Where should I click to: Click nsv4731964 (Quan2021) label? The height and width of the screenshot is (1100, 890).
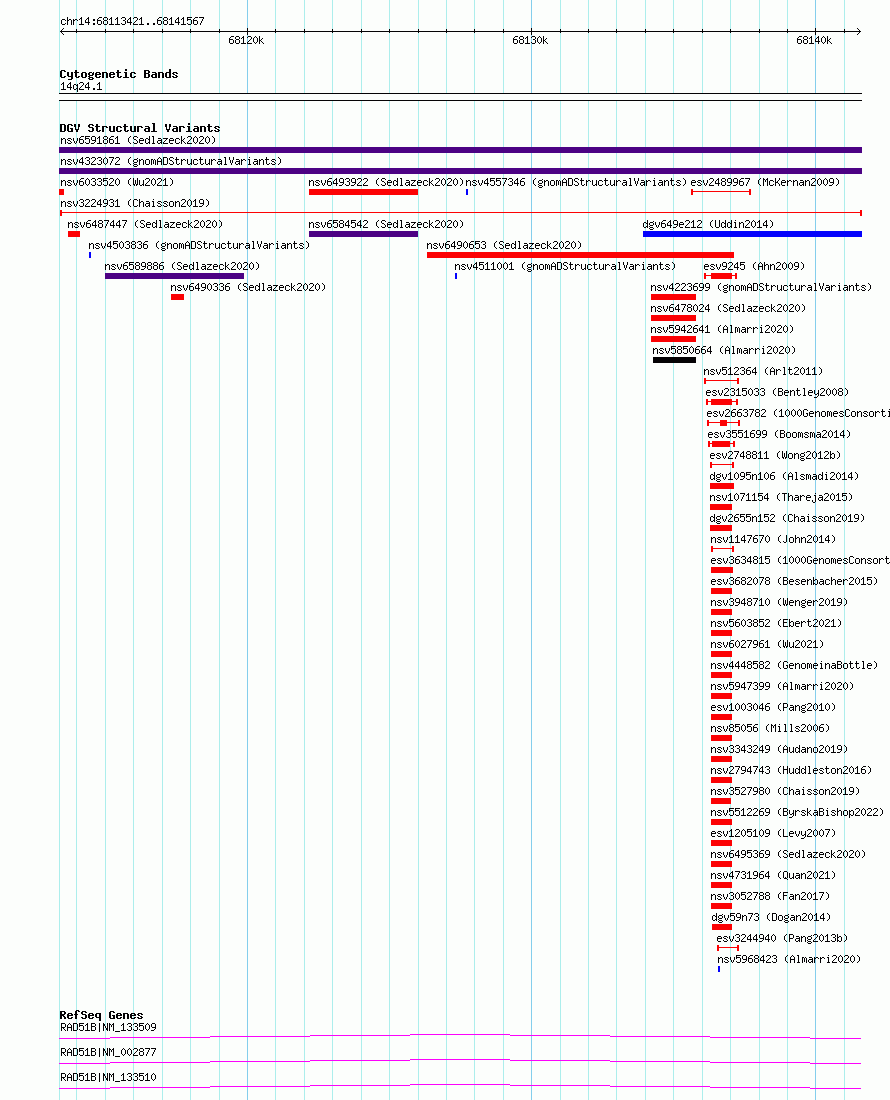[x=774, y=877]
